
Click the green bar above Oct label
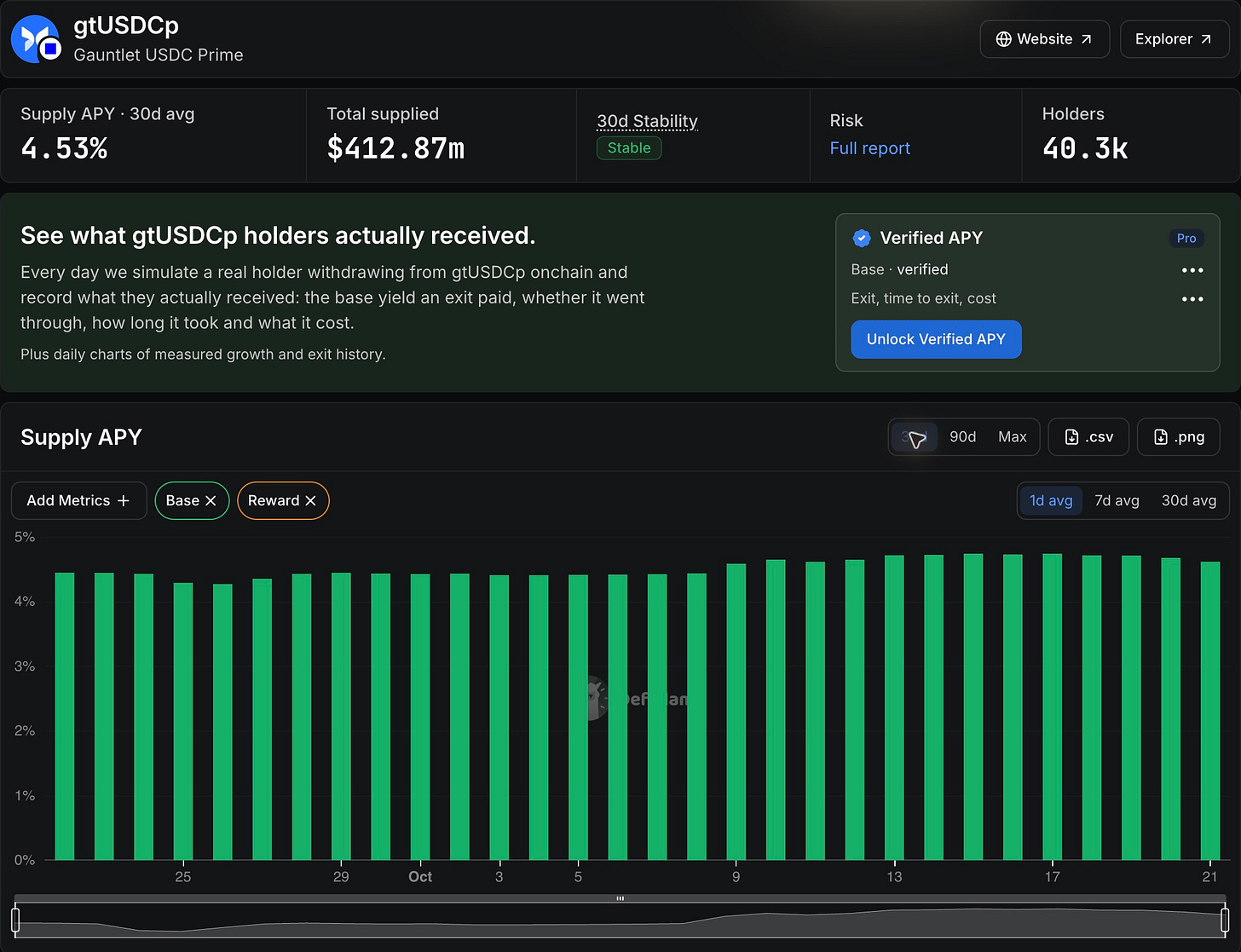[x=420, y=717]
